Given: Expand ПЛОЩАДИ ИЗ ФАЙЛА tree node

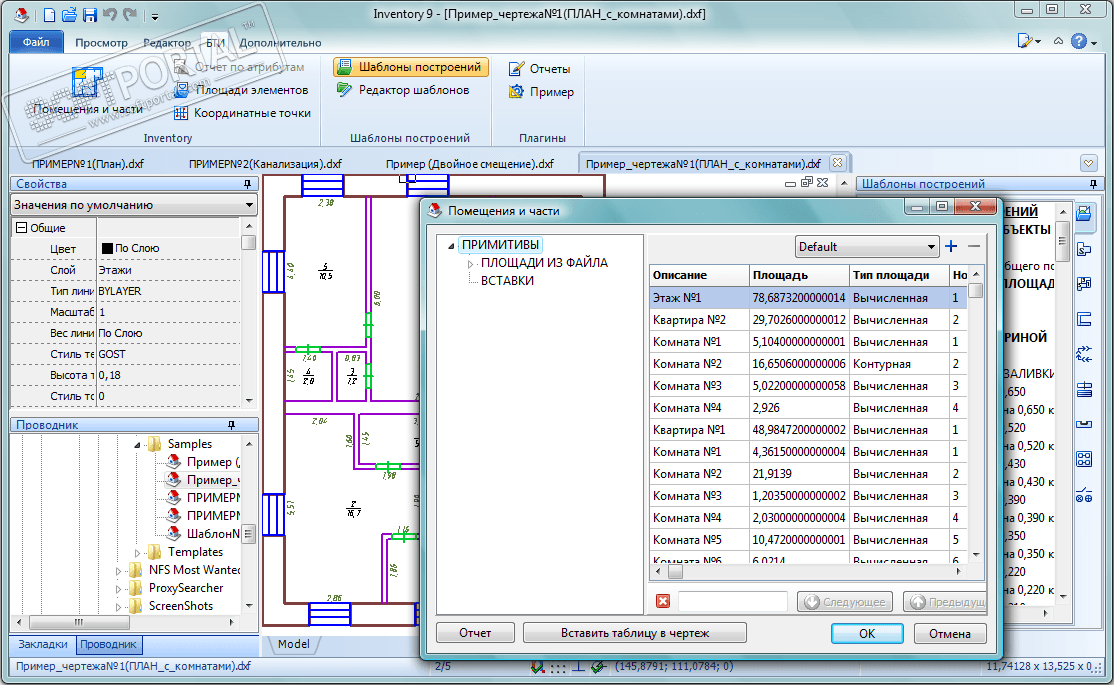Looking at the screenshot, I should (472, 263).
